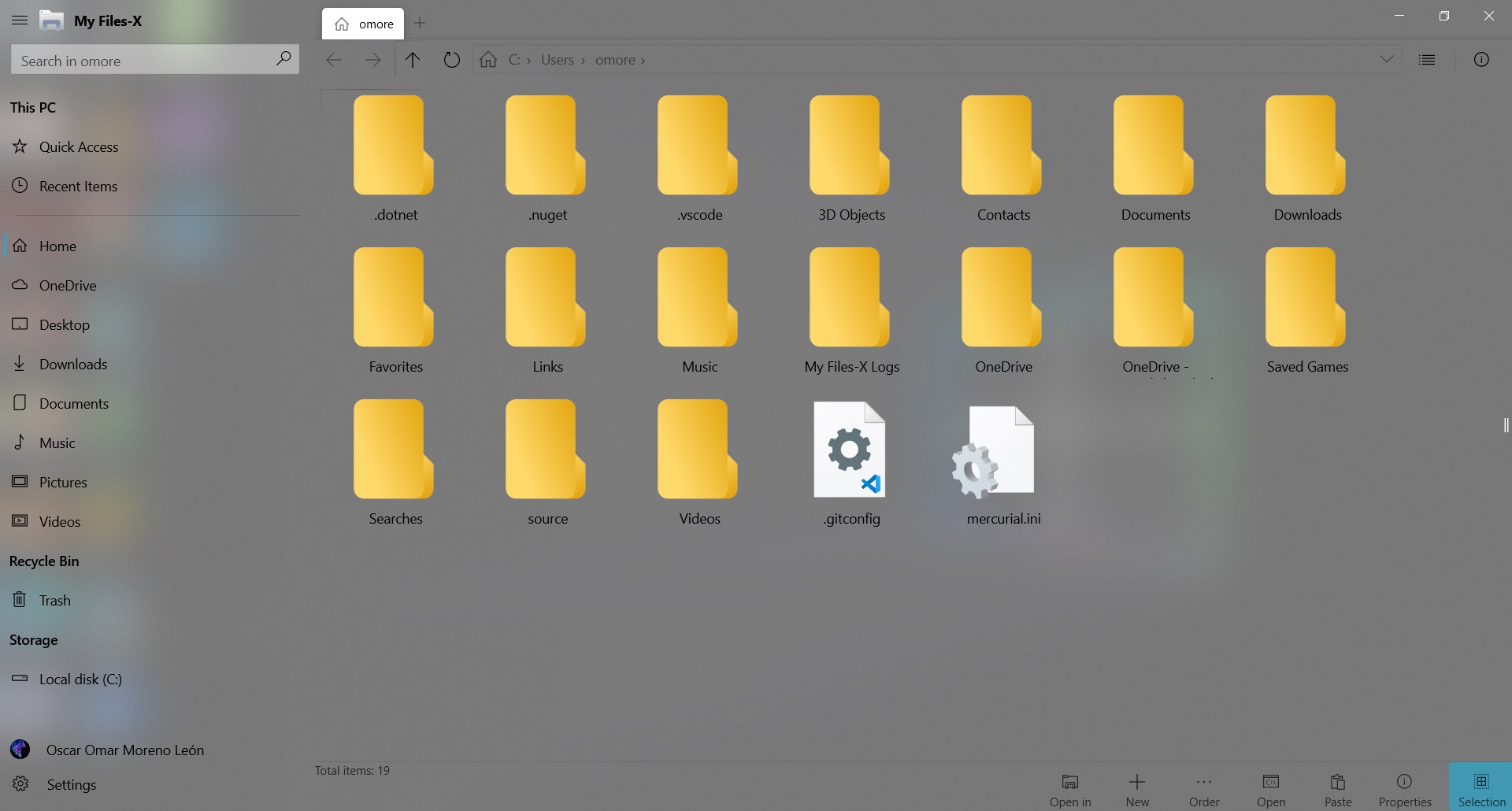Navigate back using the back arrow

pyautogui.click(x=333, y=59)
